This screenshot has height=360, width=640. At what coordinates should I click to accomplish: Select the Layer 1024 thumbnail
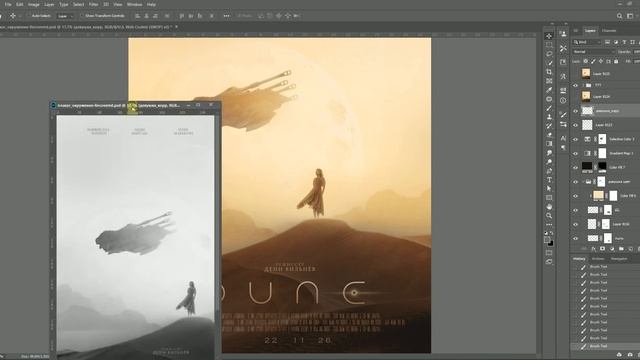click(586, 96)
